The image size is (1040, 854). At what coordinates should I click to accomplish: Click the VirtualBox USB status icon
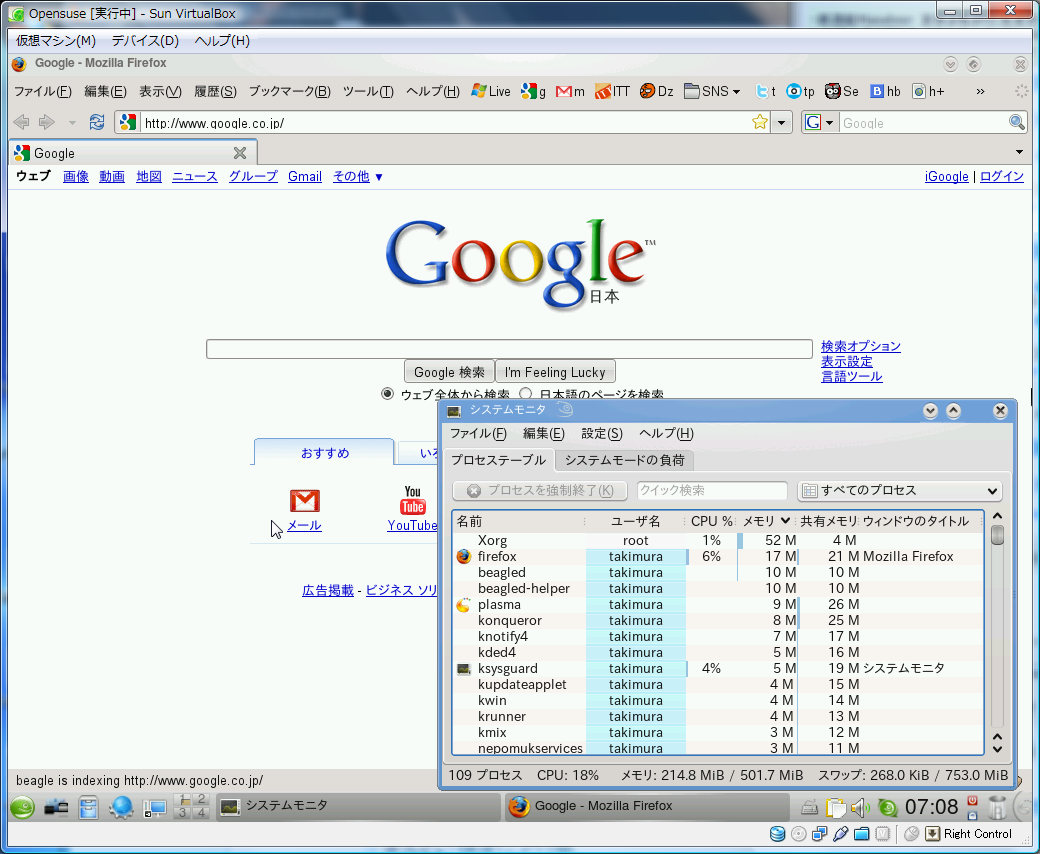pyautogui.click(x=840, y=834)
